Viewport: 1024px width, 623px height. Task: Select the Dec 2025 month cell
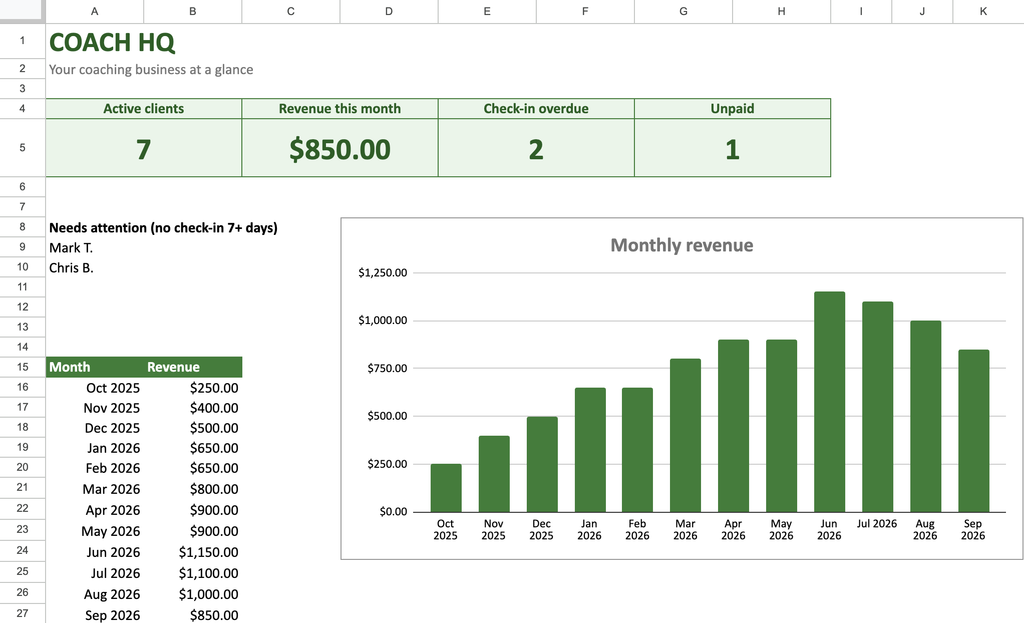(x=95, y=428)
